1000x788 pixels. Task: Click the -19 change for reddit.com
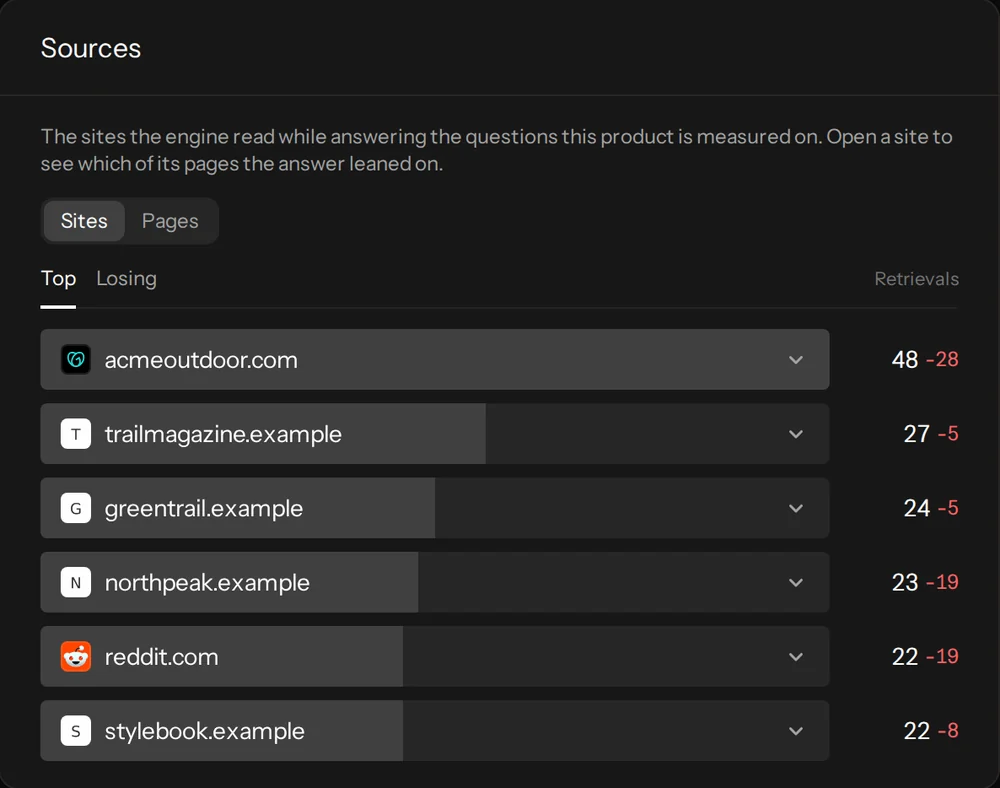click(x=942, y=657)
